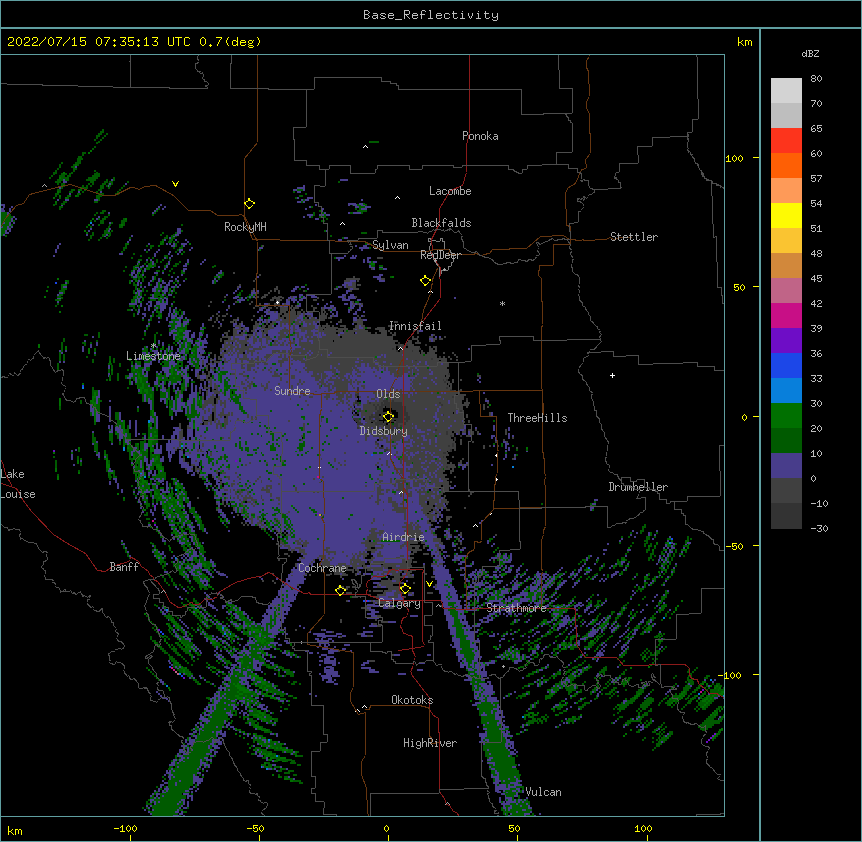Click the violet 36–39 dBZ legend swatch
Viewport: 862px width, 842px height.
click(x=786, y=341)
